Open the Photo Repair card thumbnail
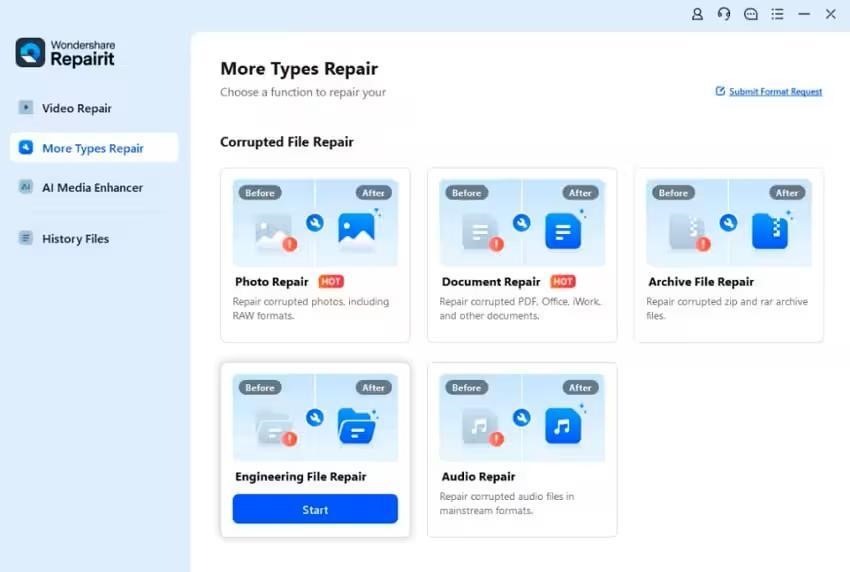The height and width of the screenshot is (572, 850). click(x=315, y=222)
